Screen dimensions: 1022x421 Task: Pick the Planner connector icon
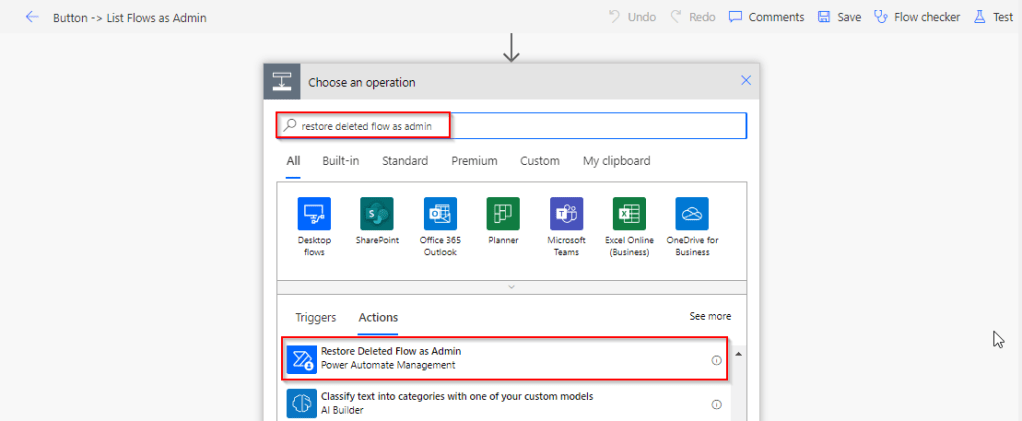tap(503, 214)
